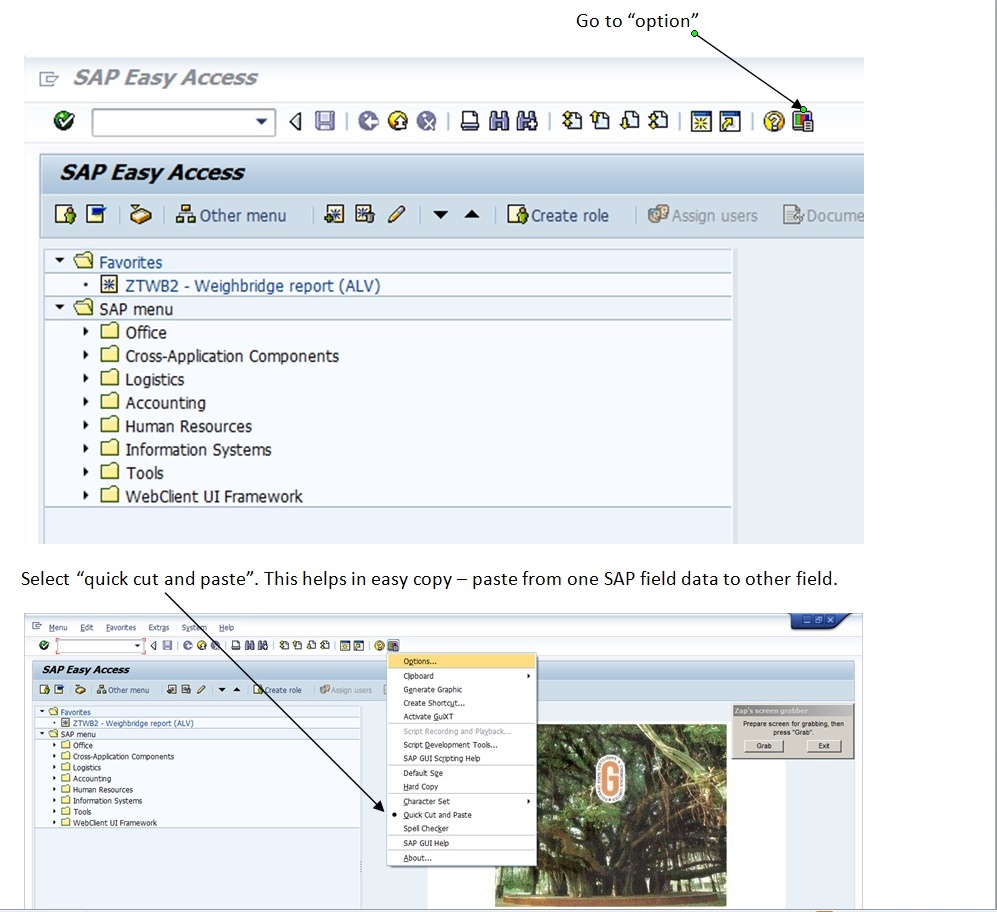
Task: Click the Find Next binoculars-plus icon in the enlarged toolbar
Action: tap(527, 121)
